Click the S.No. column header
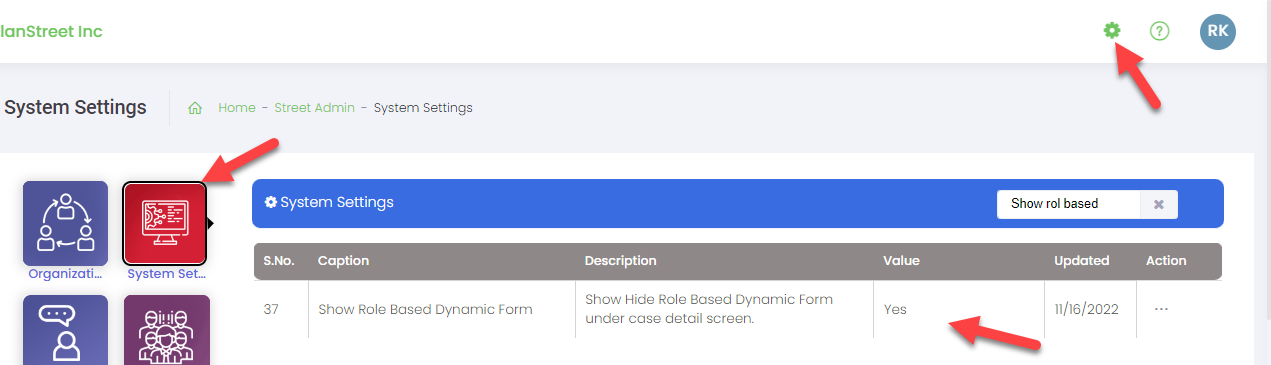 point(279,261)
